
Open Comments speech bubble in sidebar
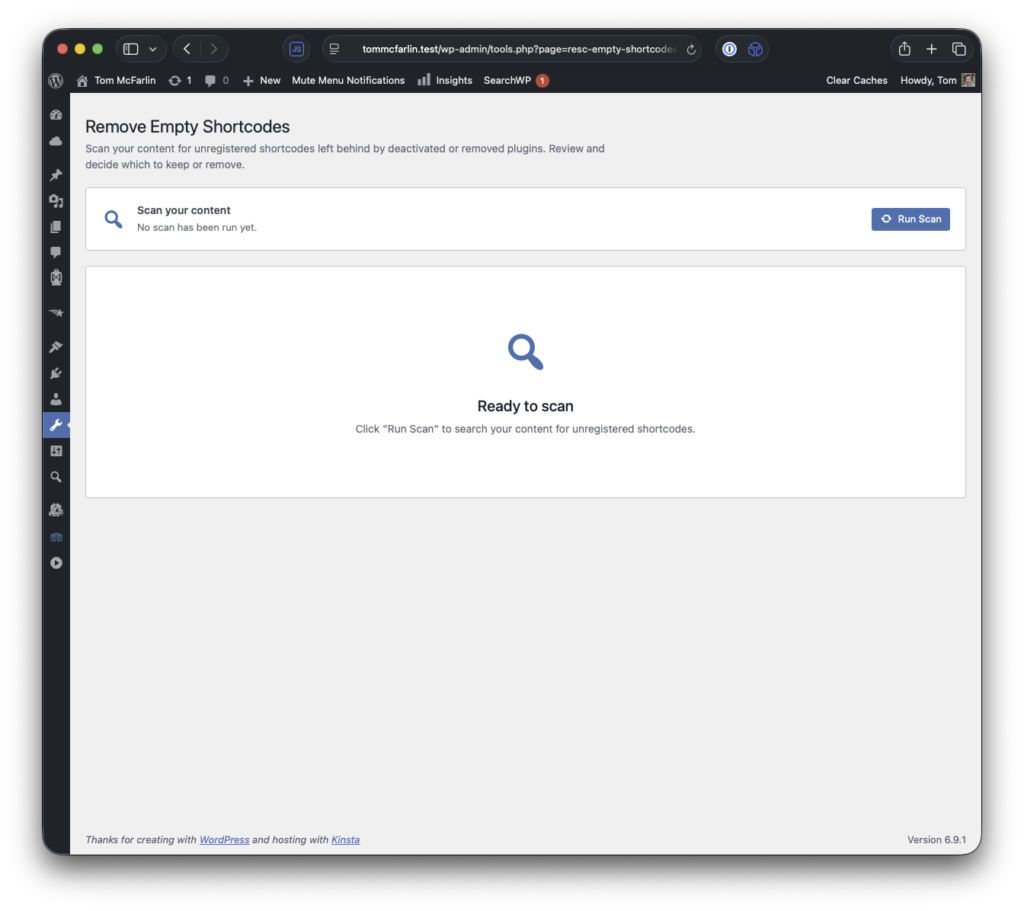tap(56, 252)
